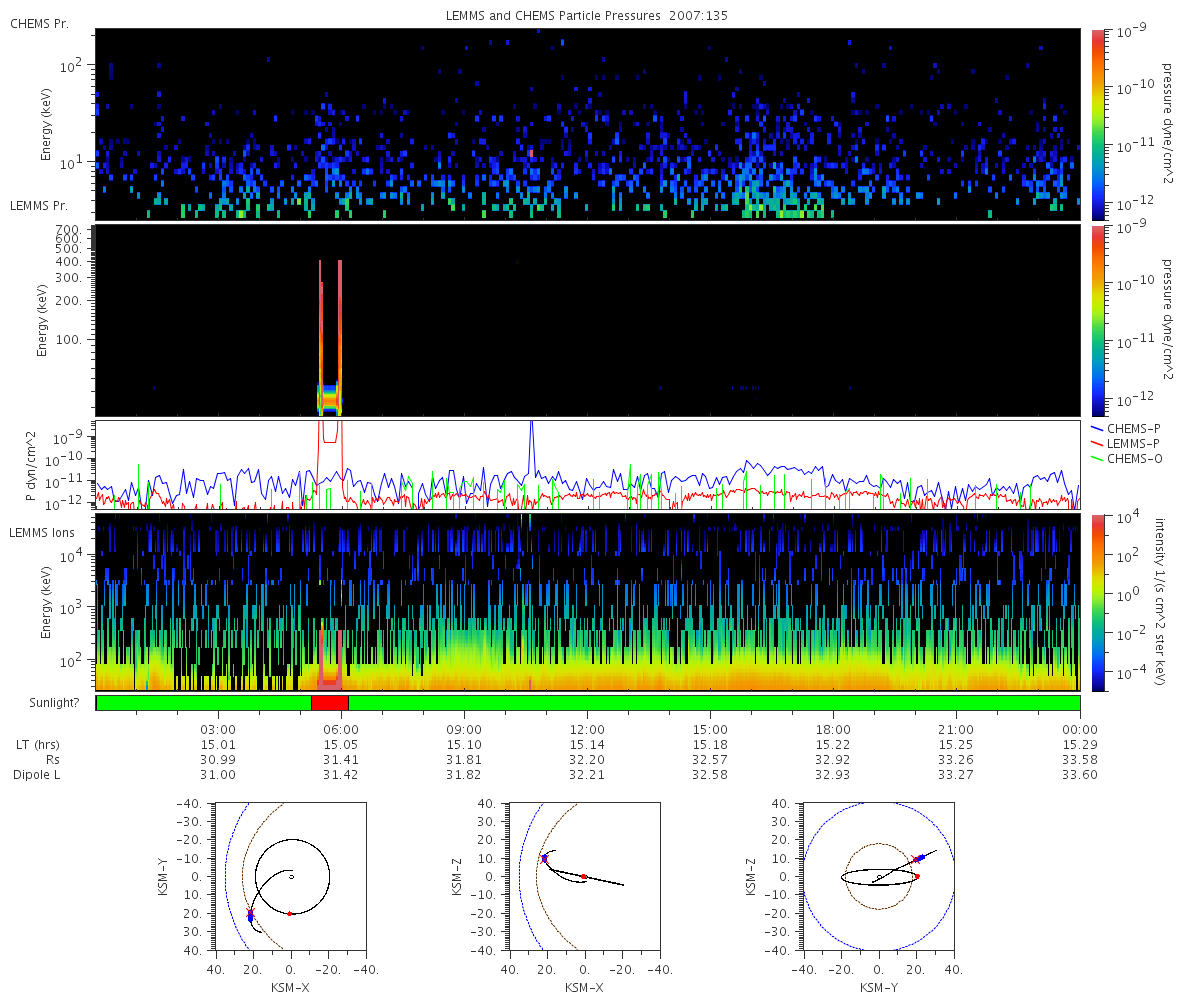Click the green Sunlight bar after 06:00
1200x1000 pixels.
click(714, 703)
